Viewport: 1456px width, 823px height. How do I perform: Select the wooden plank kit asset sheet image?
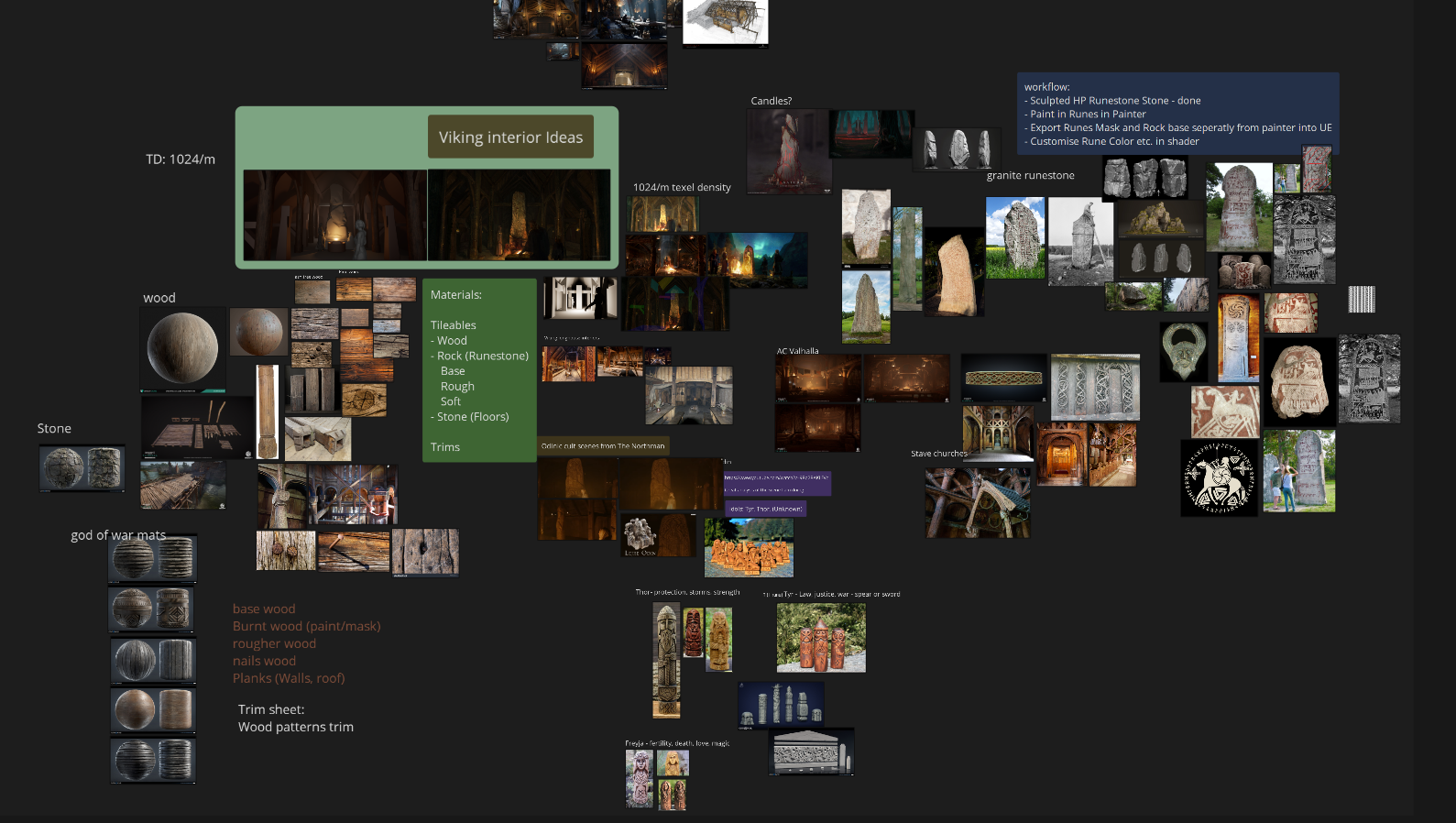[x=197, y=428]
